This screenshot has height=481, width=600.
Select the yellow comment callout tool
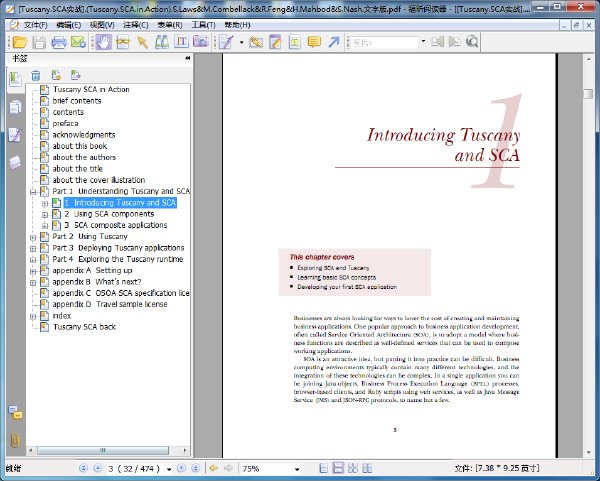(314, 42)
